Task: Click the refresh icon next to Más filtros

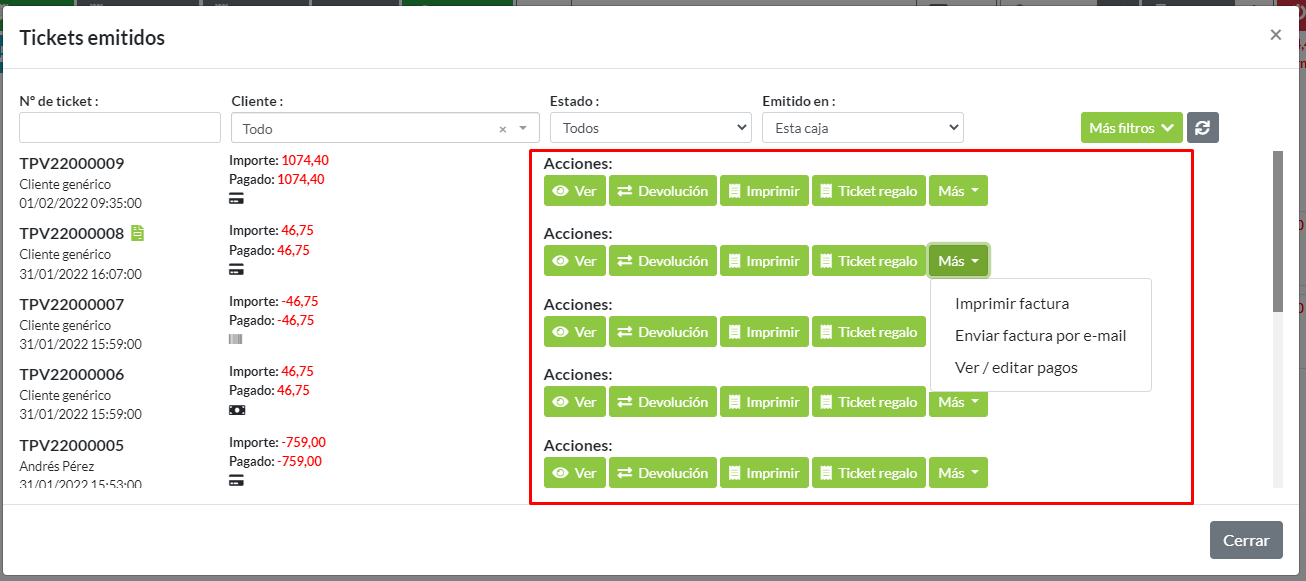Action: pos(1202,128)
